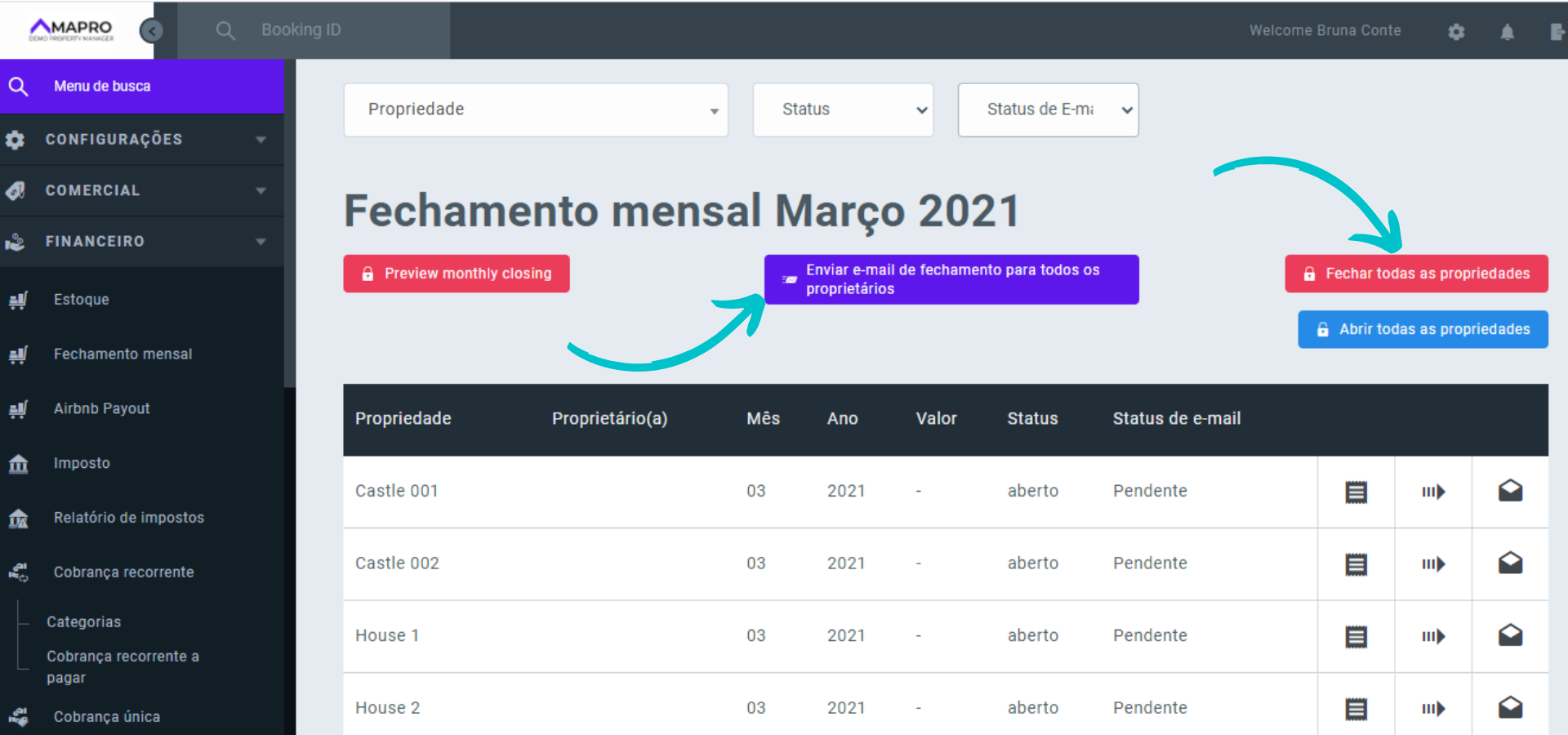This screenshot has width=1568, height=735.
Task: Click the Fechar todas as propriedades button
Action: (1416, 273)
